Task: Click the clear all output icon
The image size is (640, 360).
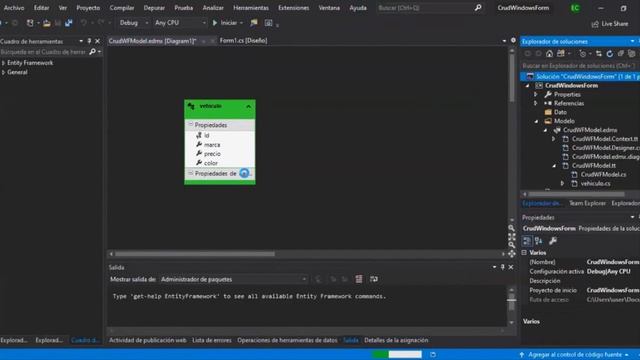Action: tap(359, 279)
